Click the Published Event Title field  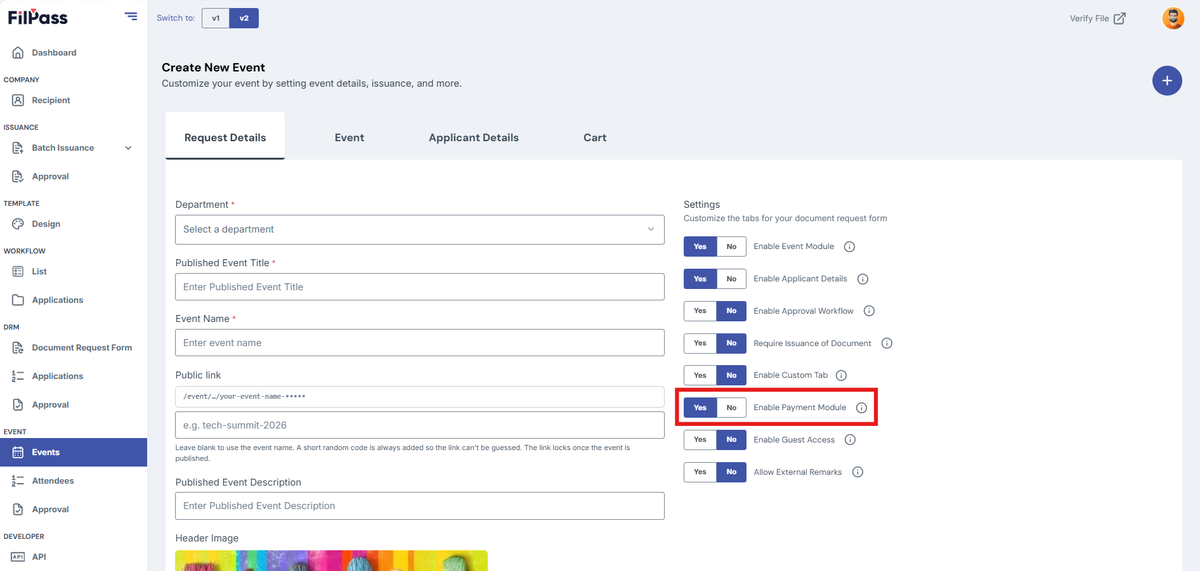point(420,287)
